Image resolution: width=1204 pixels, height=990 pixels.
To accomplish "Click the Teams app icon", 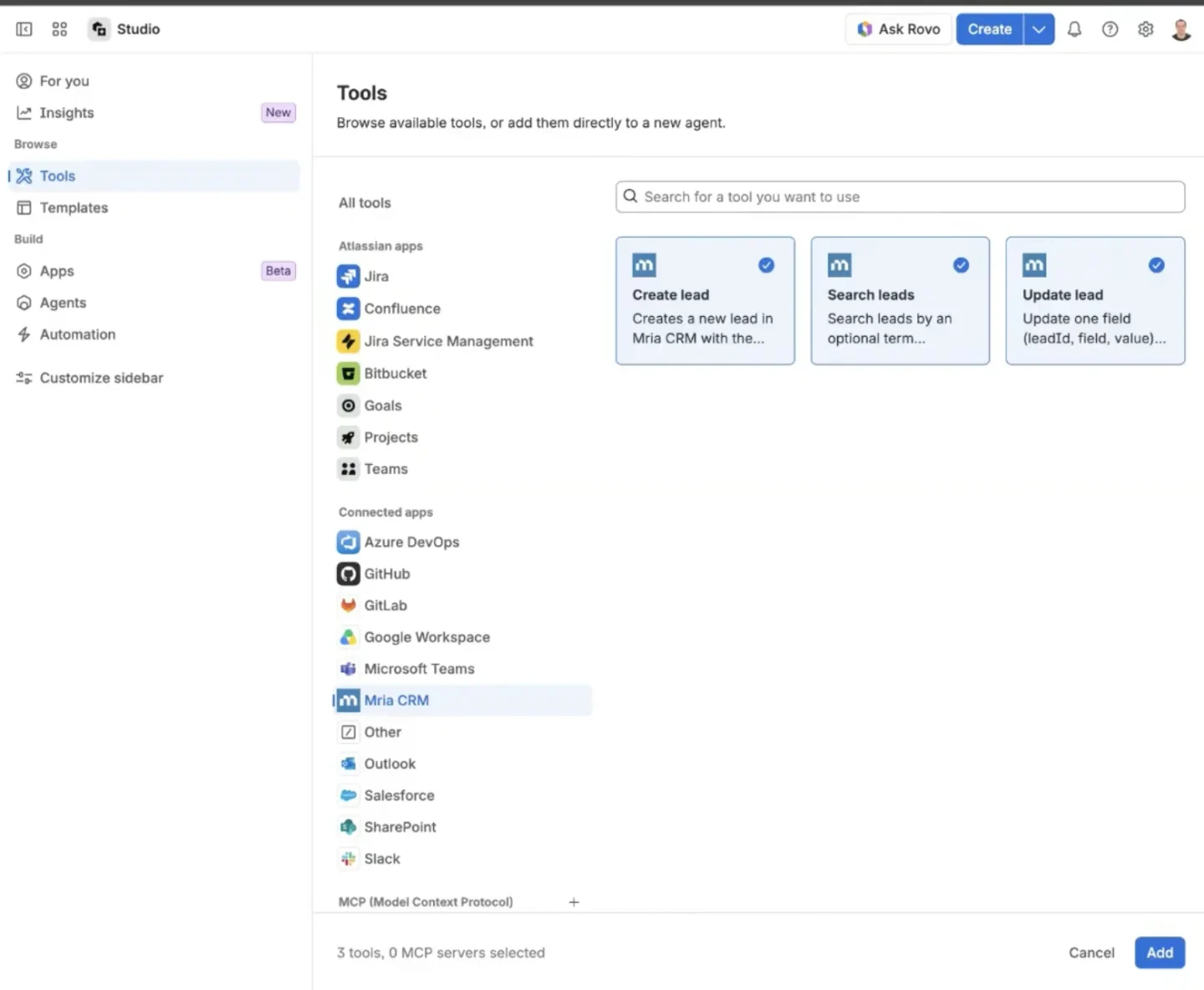I will [x=349, y=469].
